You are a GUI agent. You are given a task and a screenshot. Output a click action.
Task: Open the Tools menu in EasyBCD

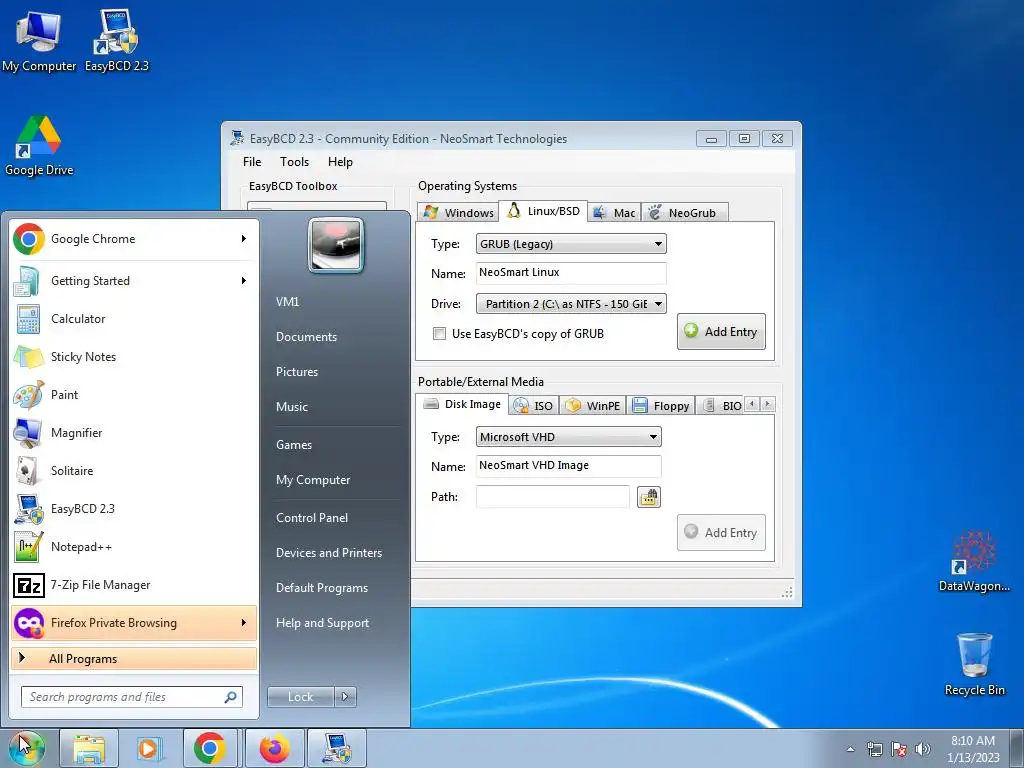pyautogui.click(x=294, y=162)
